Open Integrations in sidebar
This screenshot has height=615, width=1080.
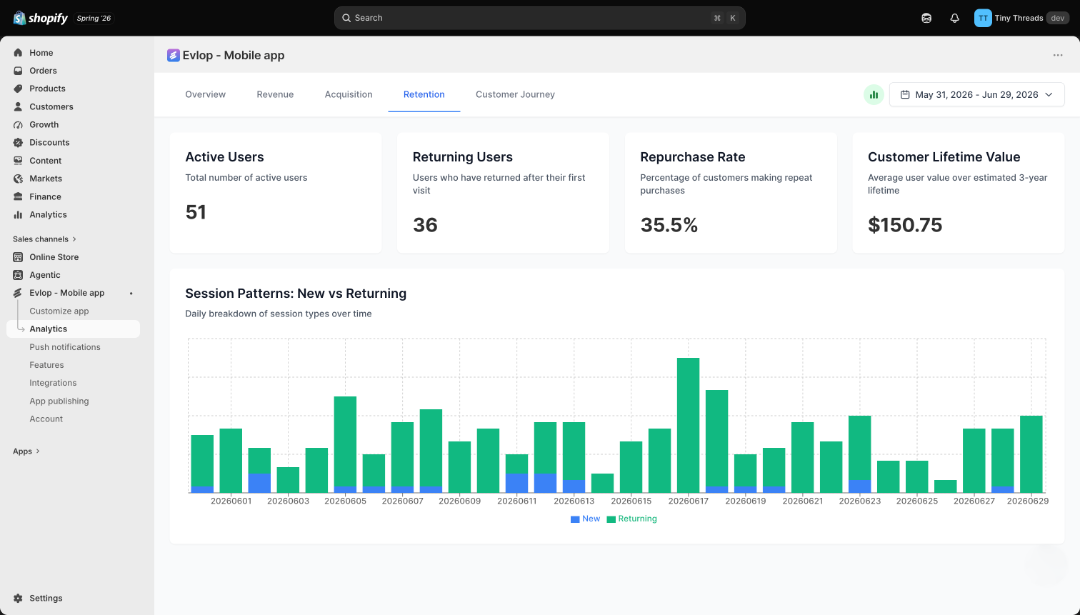[53, 383]
